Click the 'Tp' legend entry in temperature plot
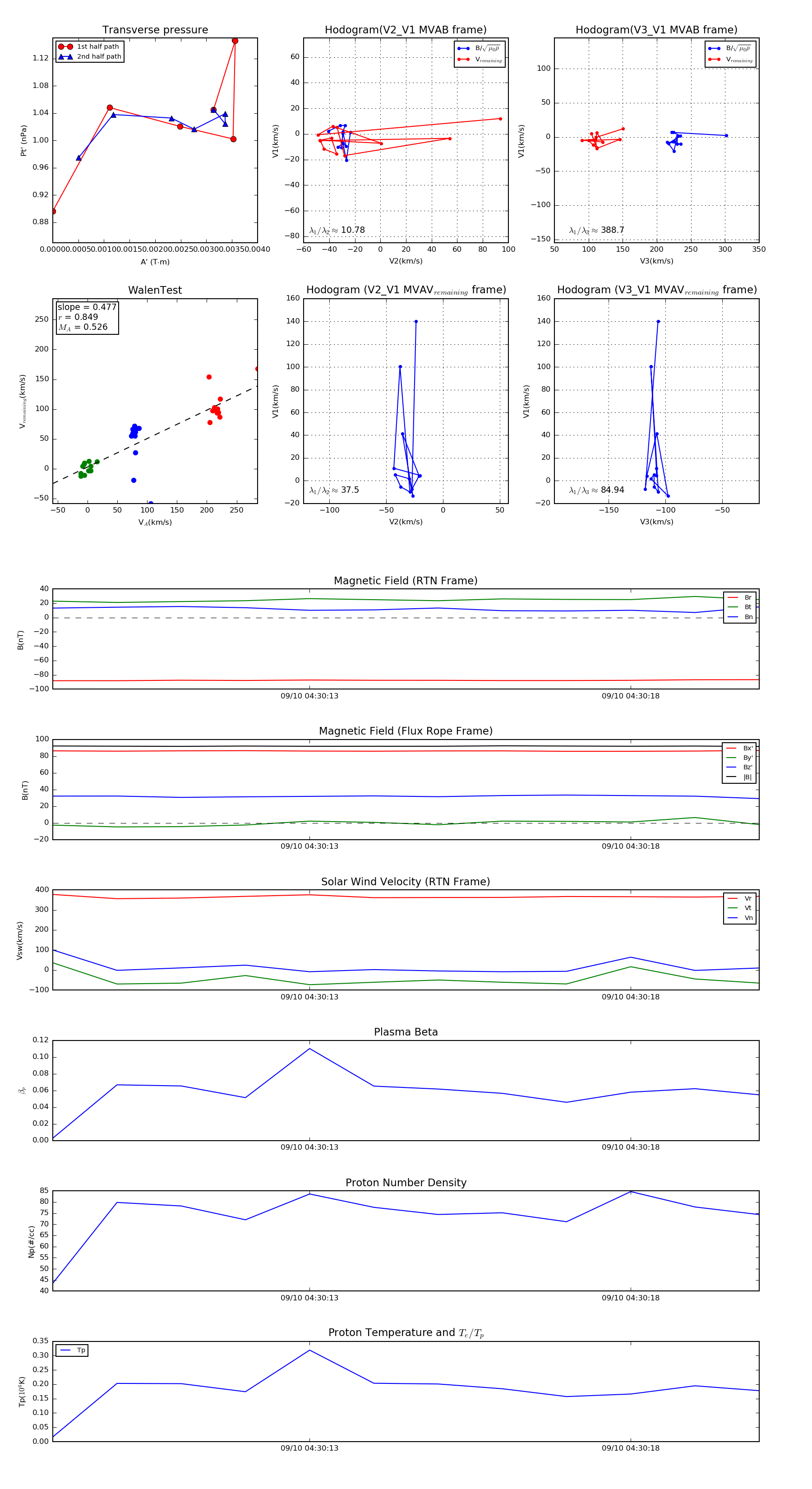This screenshot has height=1489, width=812. pos(72,1350)
